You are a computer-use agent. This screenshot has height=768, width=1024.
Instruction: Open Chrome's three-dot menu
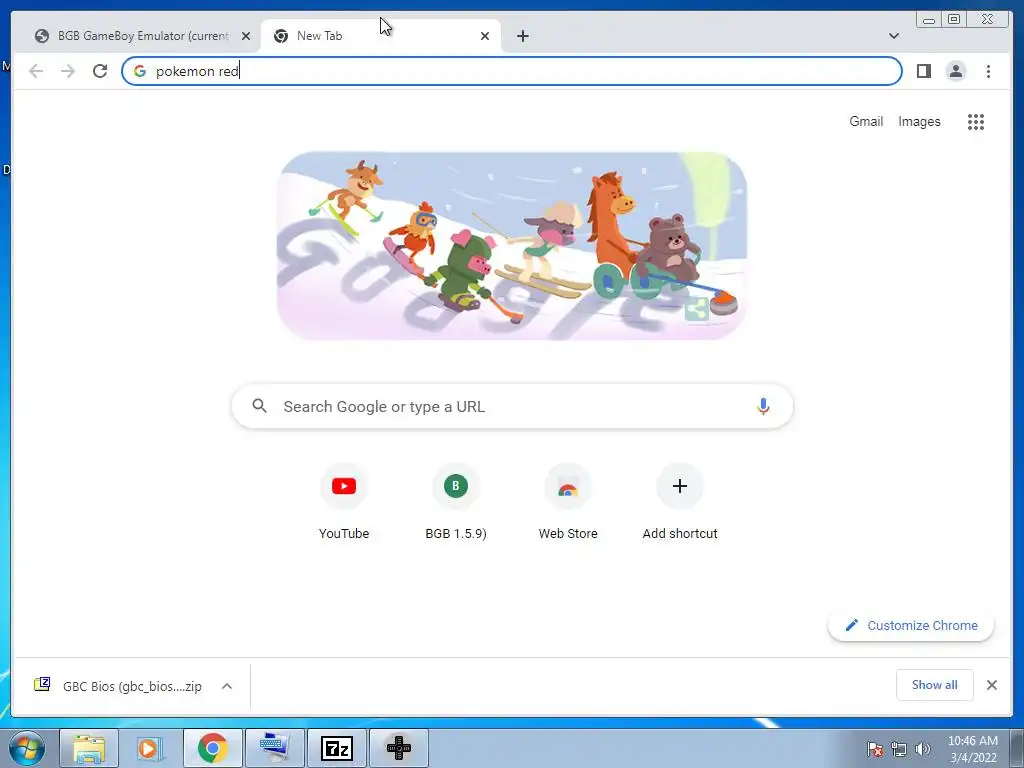[x=988, y=71]
